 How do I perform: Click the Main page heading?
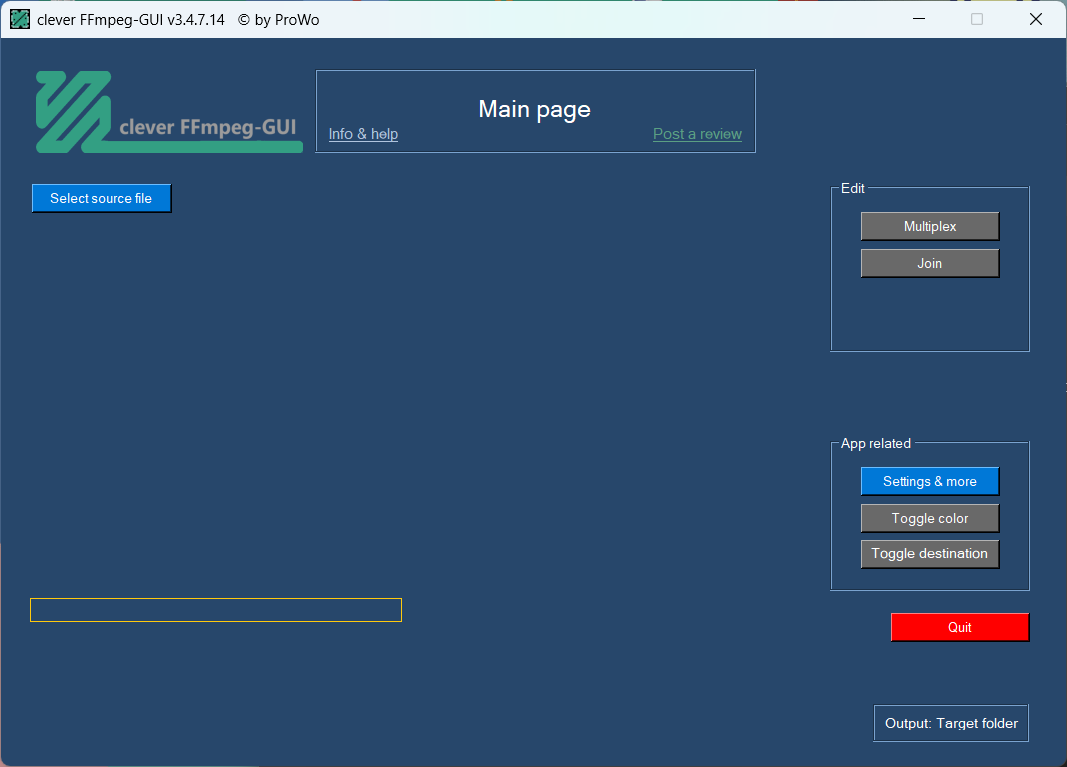534,109
